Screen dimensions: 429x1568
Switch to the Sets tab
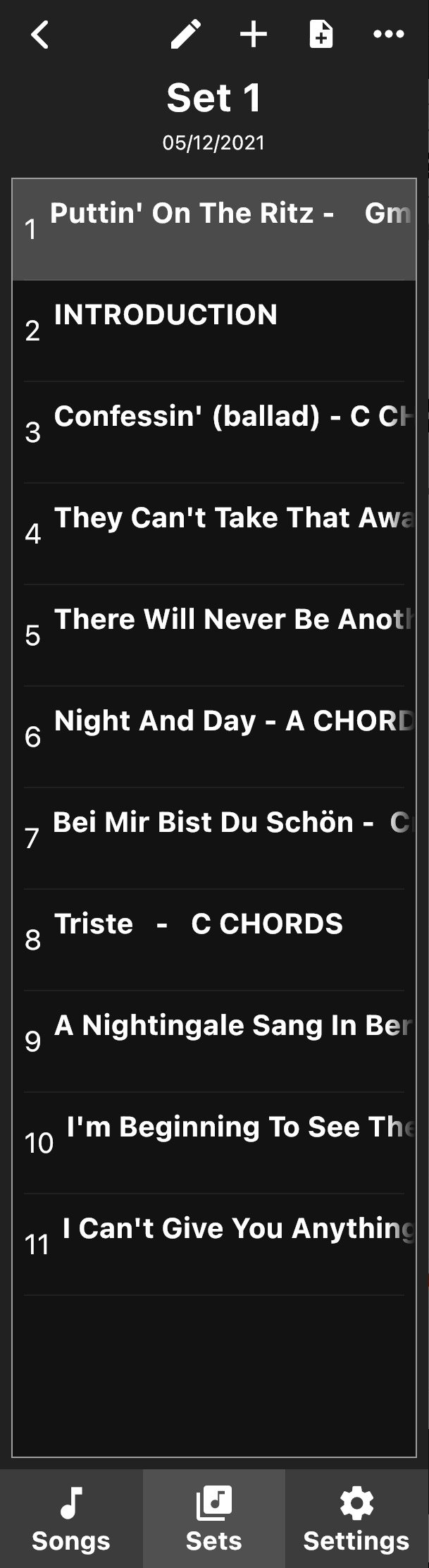pyautogui.click(x=214, y=1519)
